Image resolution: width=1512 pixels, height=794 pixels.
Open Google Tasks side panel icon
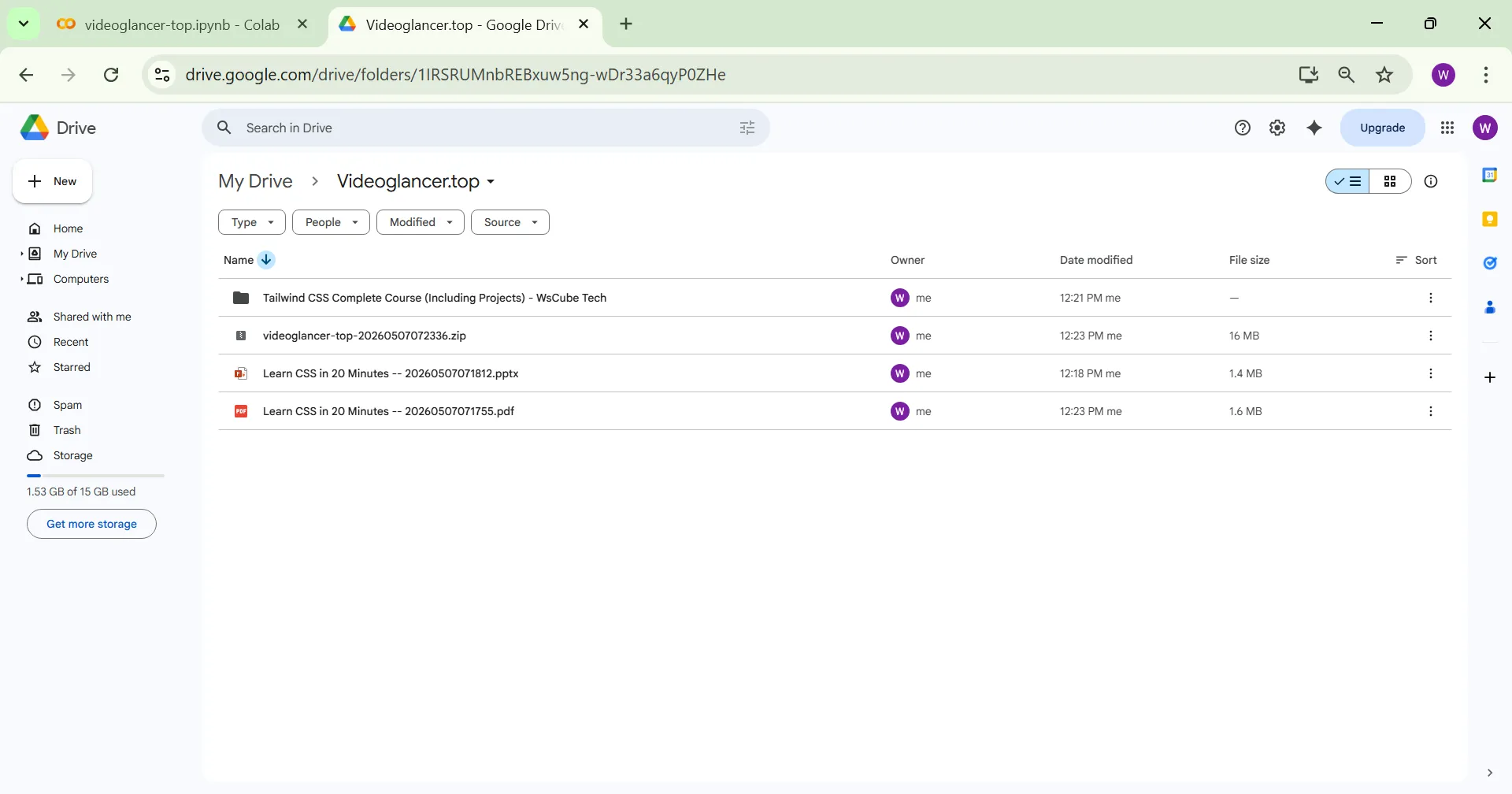tap(1490, 263)
